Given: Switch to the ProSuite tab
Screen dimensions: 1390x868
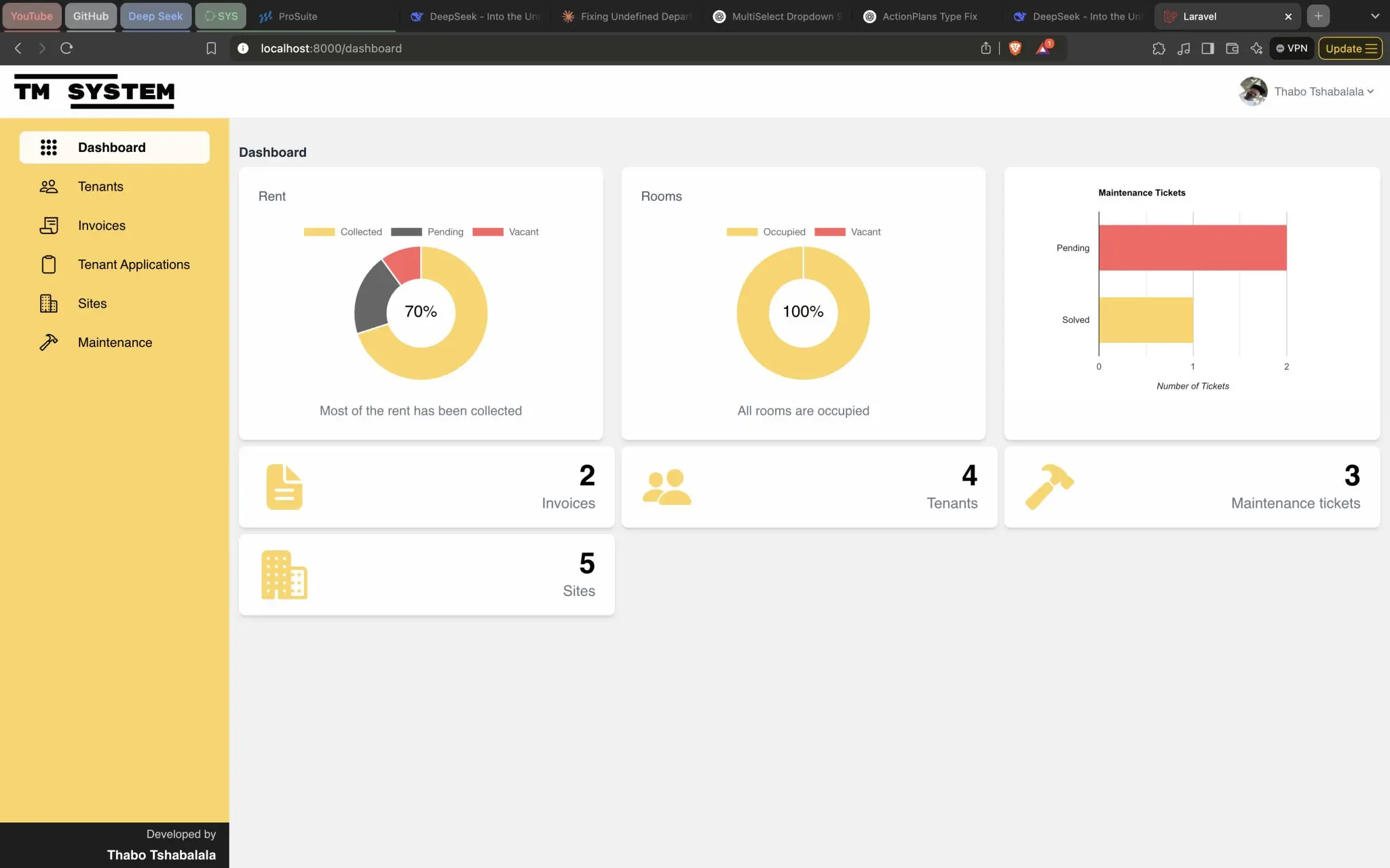Looking at the screenshot, I should click(x=297, y=16).
